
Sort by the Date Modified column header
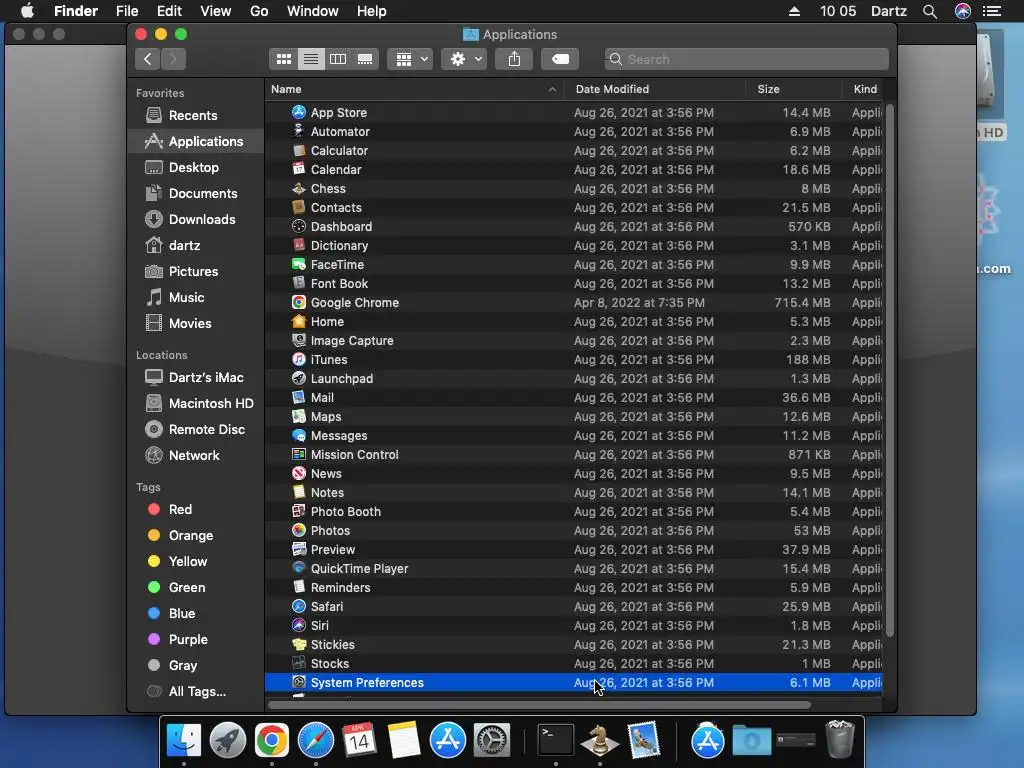pos(612,89)
